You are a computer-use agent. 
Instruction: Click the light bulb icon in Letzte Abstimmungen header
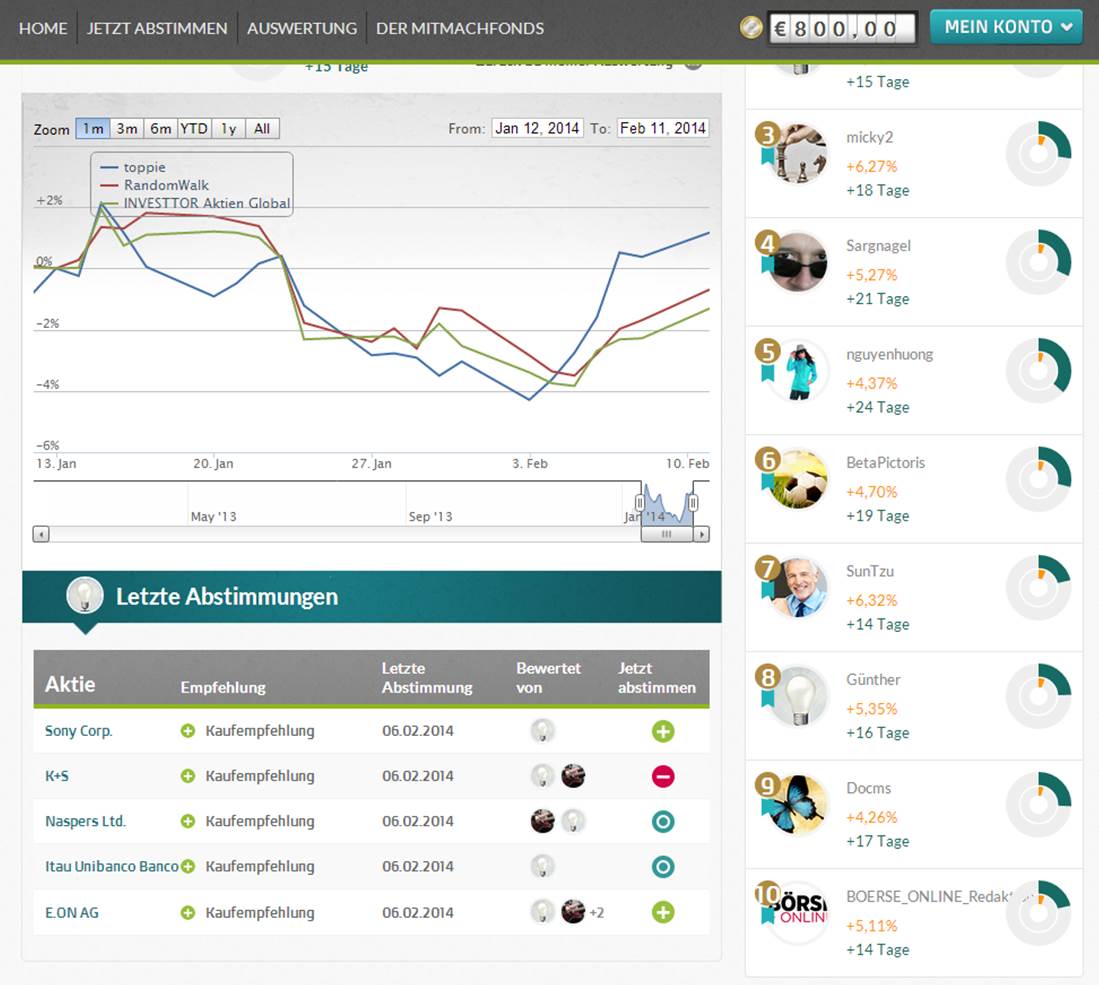[x=87, y=596]
